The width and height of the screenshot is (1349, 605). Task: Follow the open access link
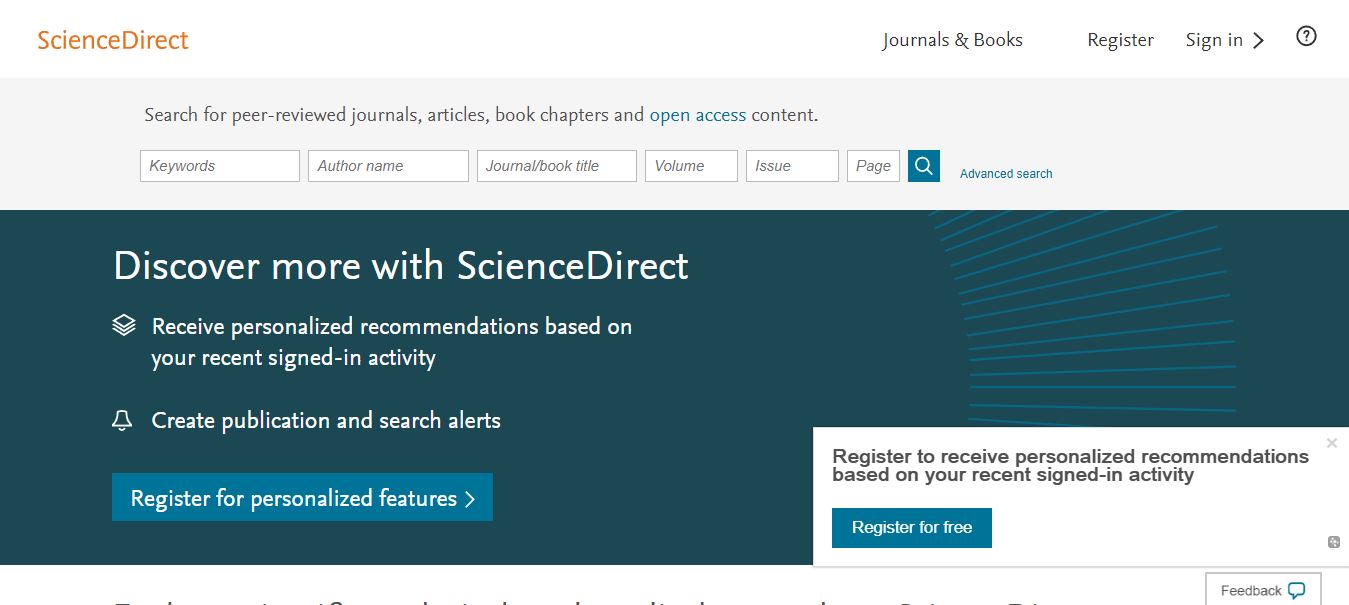click(x=698, y=115)
